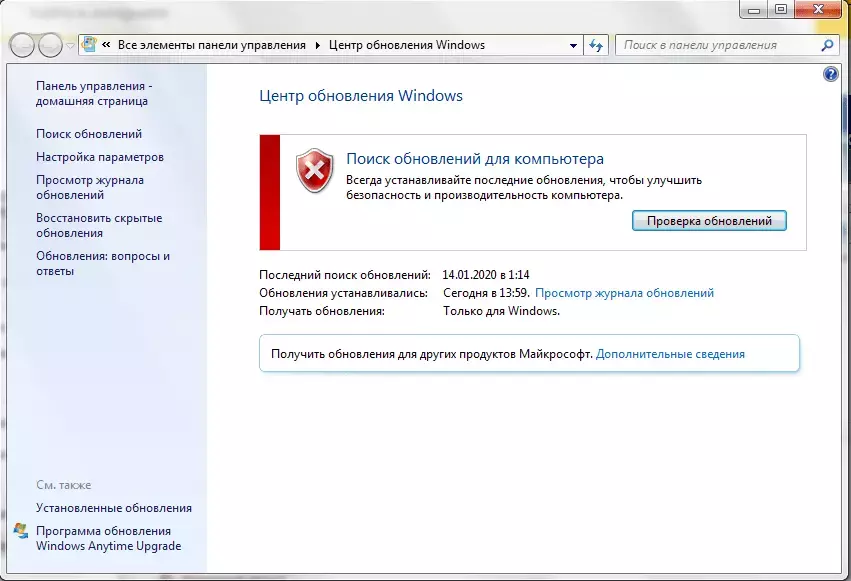
Task: Click the 'Сегодня в 13:59.' install time
Action: [487, 293]
